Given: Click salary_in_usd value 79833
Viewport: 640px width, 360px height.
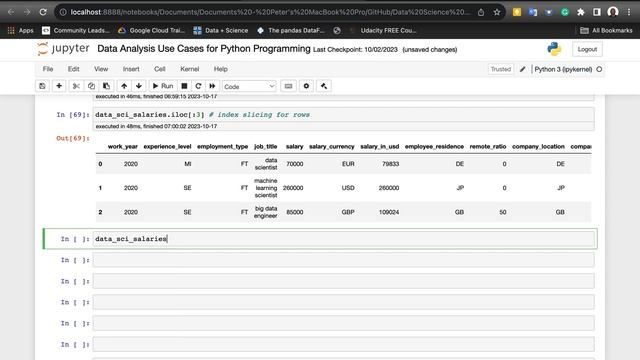Looking at the screenshot, I should click(x=391, y=164).
